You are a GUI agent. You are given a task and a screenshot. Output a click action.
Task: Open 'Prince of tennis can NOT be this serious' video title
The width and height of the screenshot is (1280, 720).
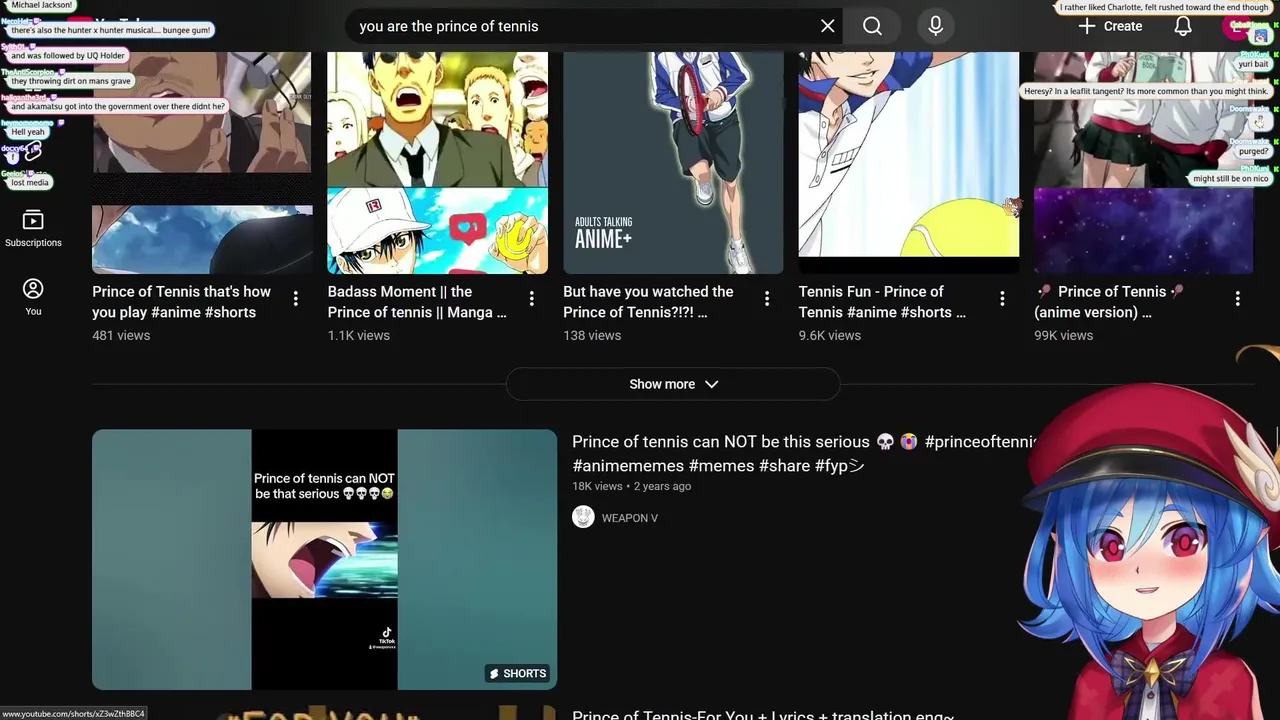[805, 454]
